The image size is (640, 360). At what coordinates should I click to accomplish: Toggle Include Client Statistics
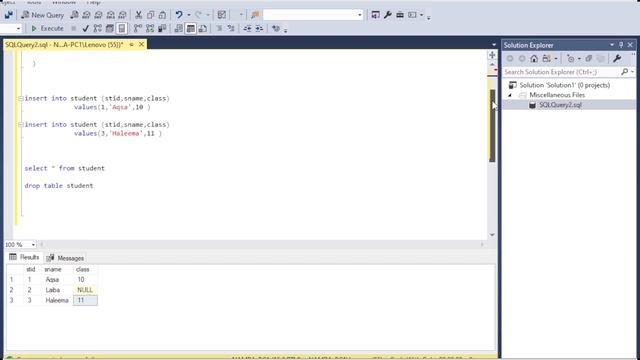point(162,28)
